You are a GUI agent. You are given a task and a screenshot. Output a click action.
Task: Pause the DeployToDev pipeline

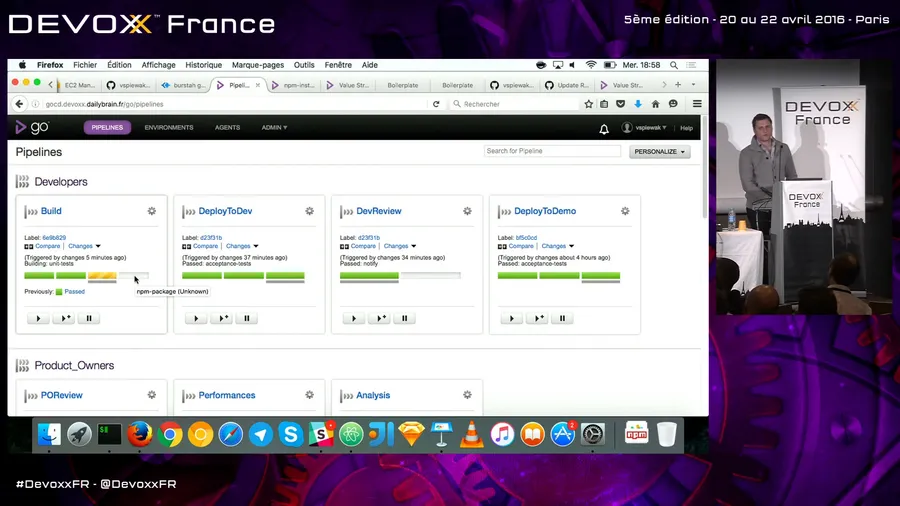(247, 318)
